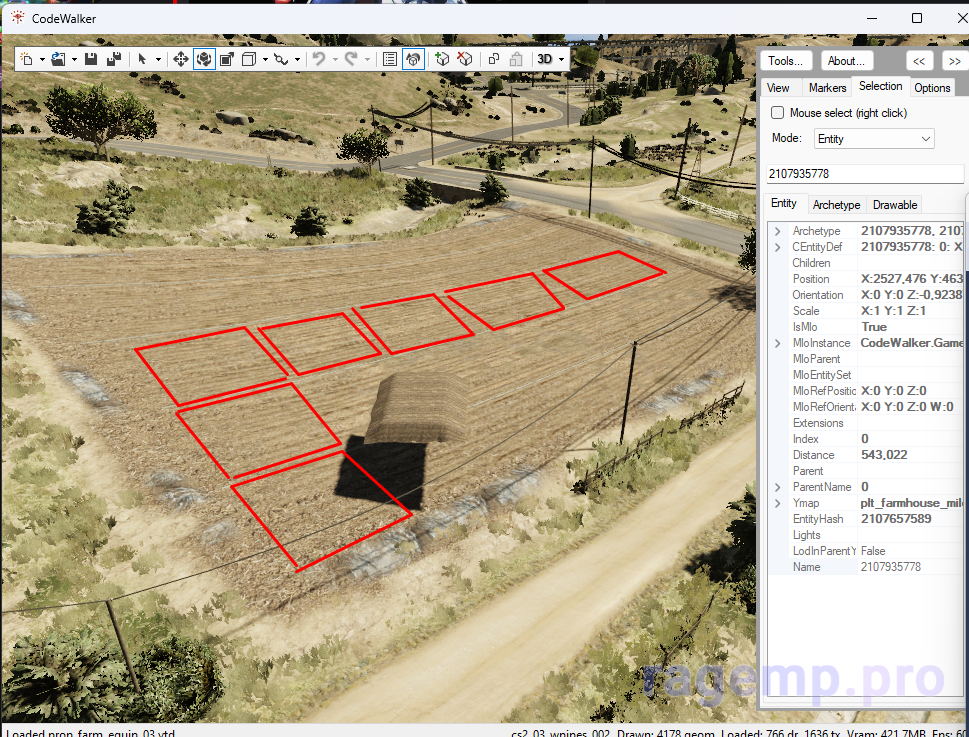Screen dimensions: 969x737
Task: Toggle the Rotate widget tool button
Action: 204,60
